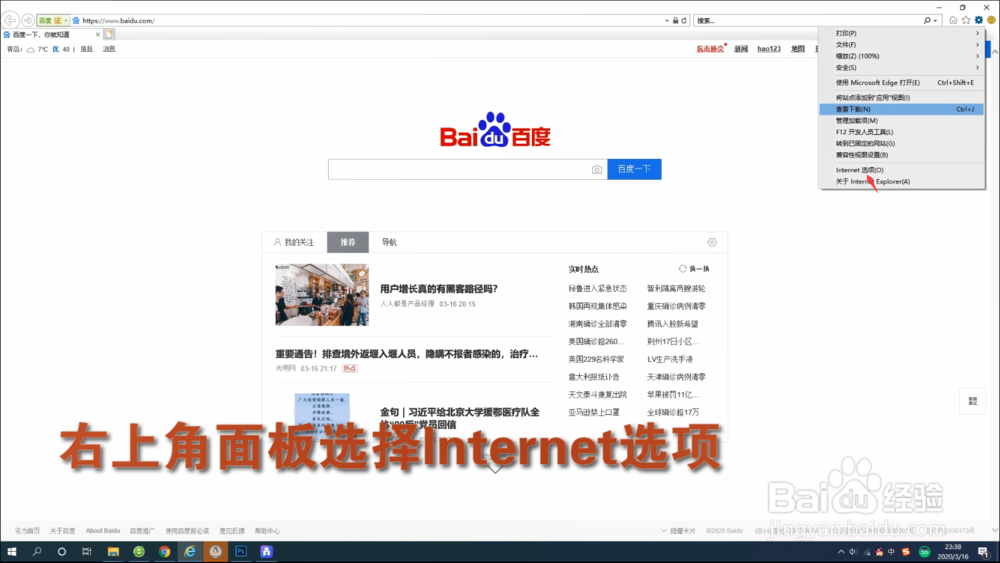The height and width of the screenshot is (563, 1000).
Task: Open the address bar dropdown arrow
Action: point(666,20)
